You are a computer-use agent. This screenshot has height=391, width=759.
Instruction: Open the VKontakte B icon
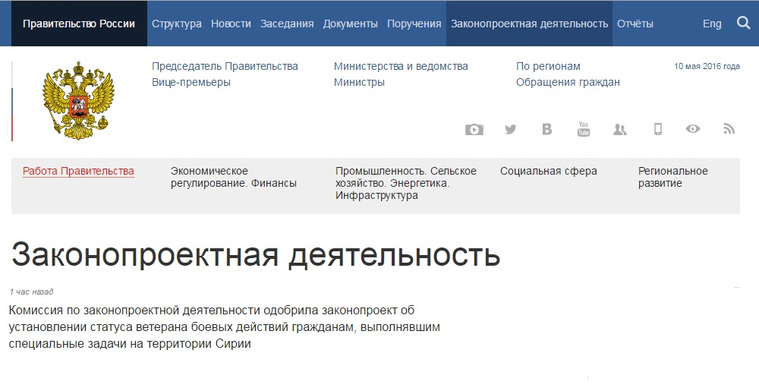point(546,129)
